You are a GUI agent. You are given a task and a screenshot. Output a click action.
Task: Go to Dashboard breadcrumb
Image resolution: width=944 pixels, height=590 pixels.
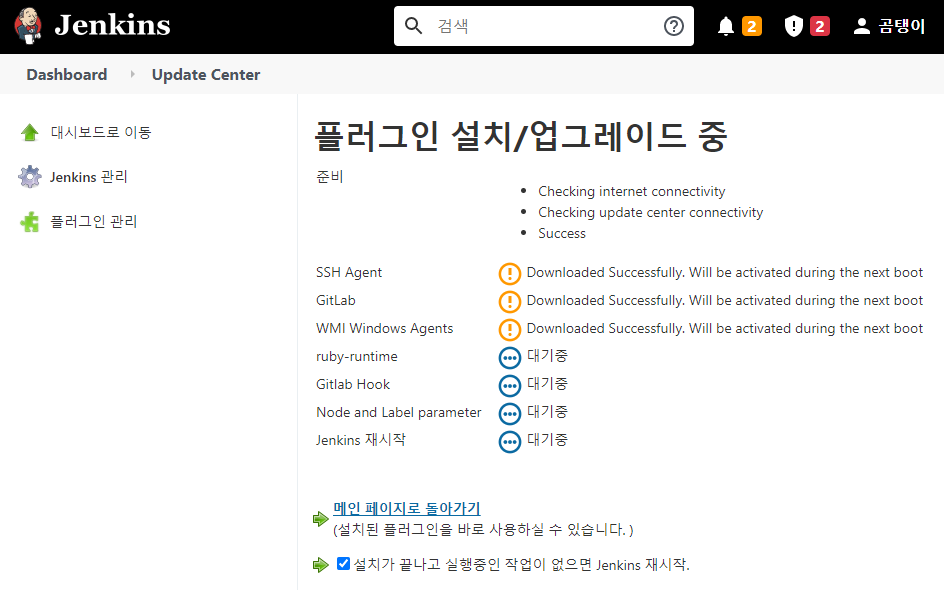(67, 75)
